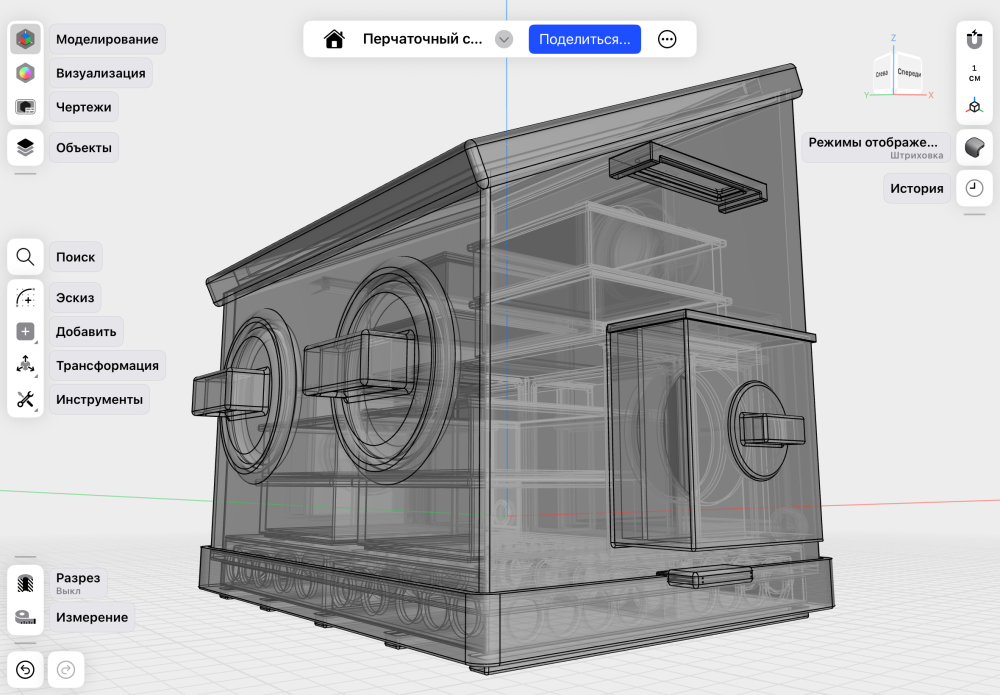Open the Моделирование workspace cube icon
The width and height of the screenshot is (1000, 695).
coord(25,39)
